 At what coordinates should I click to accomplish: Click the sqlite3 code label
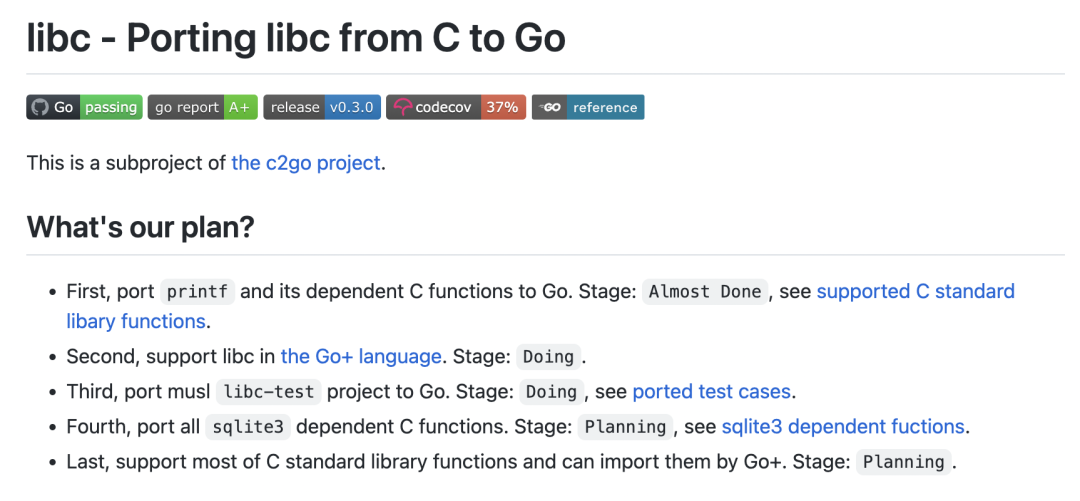coord(248,427)
